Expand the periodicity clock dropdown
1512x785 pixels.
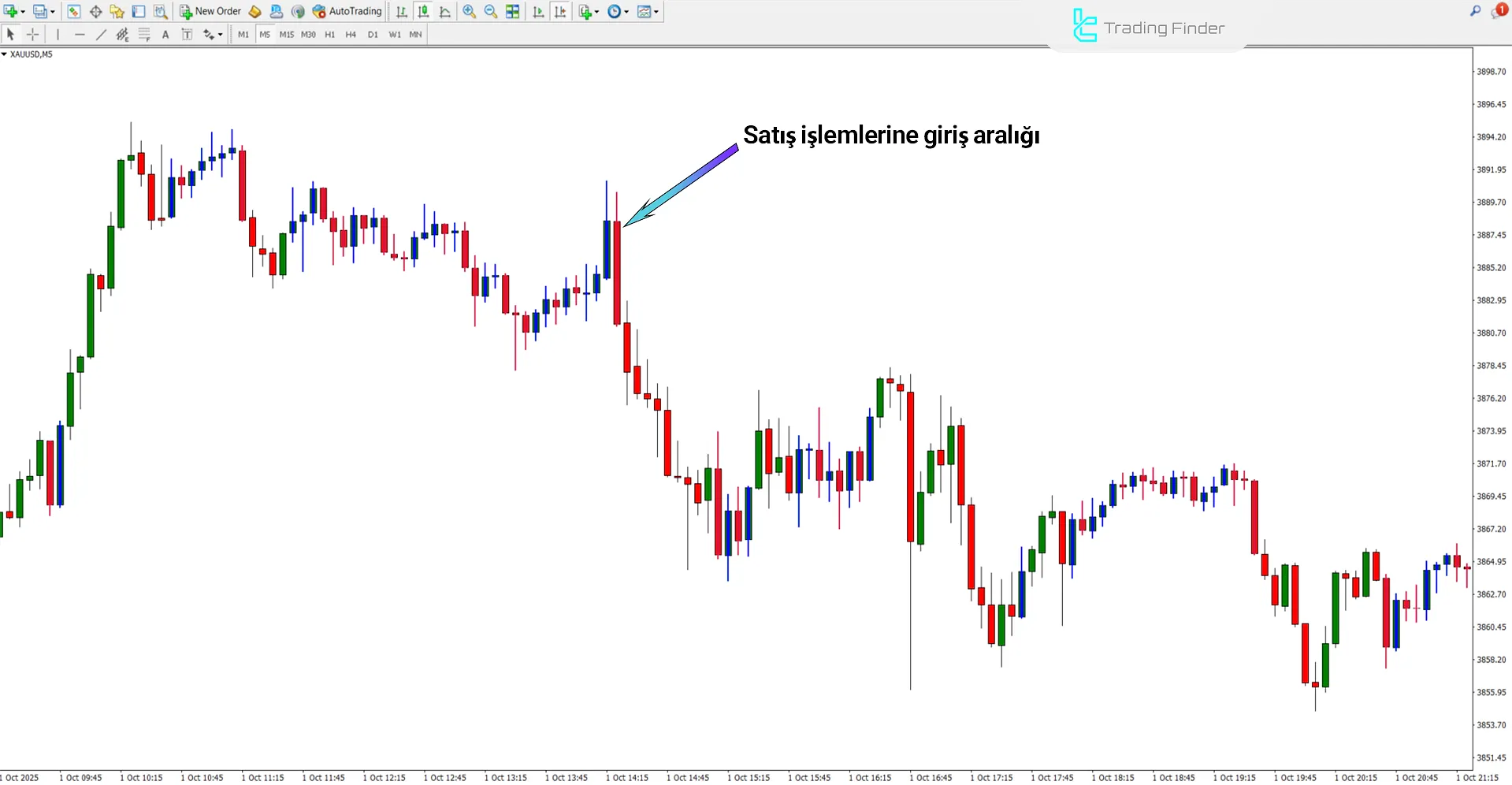click(626, 12)
